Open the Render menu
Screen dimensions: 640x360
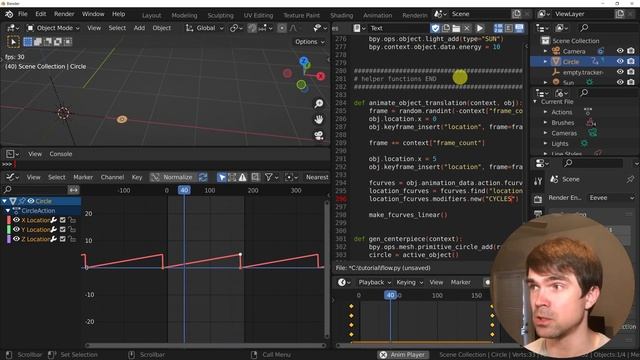[x=64, y=14]
